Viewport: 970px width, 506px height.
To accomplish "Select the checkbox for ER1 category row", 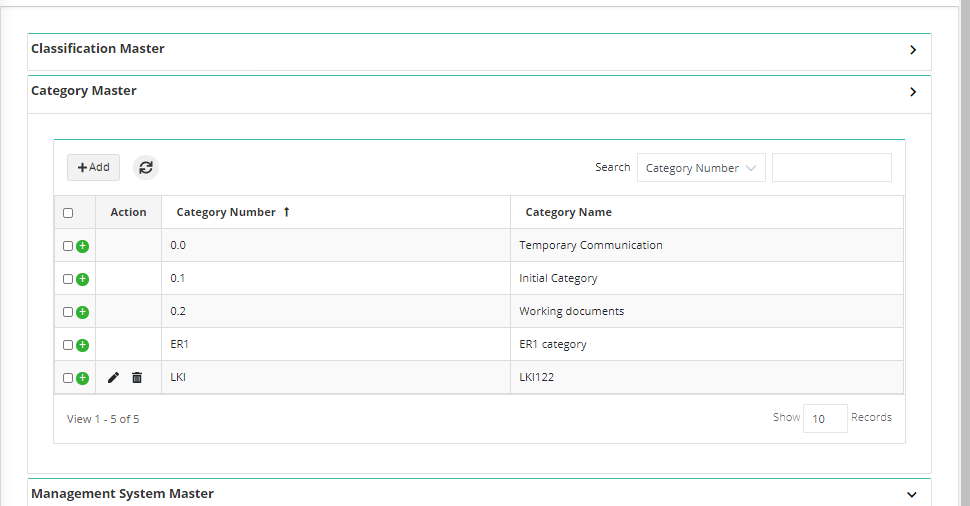I will [x=68, y=345].
